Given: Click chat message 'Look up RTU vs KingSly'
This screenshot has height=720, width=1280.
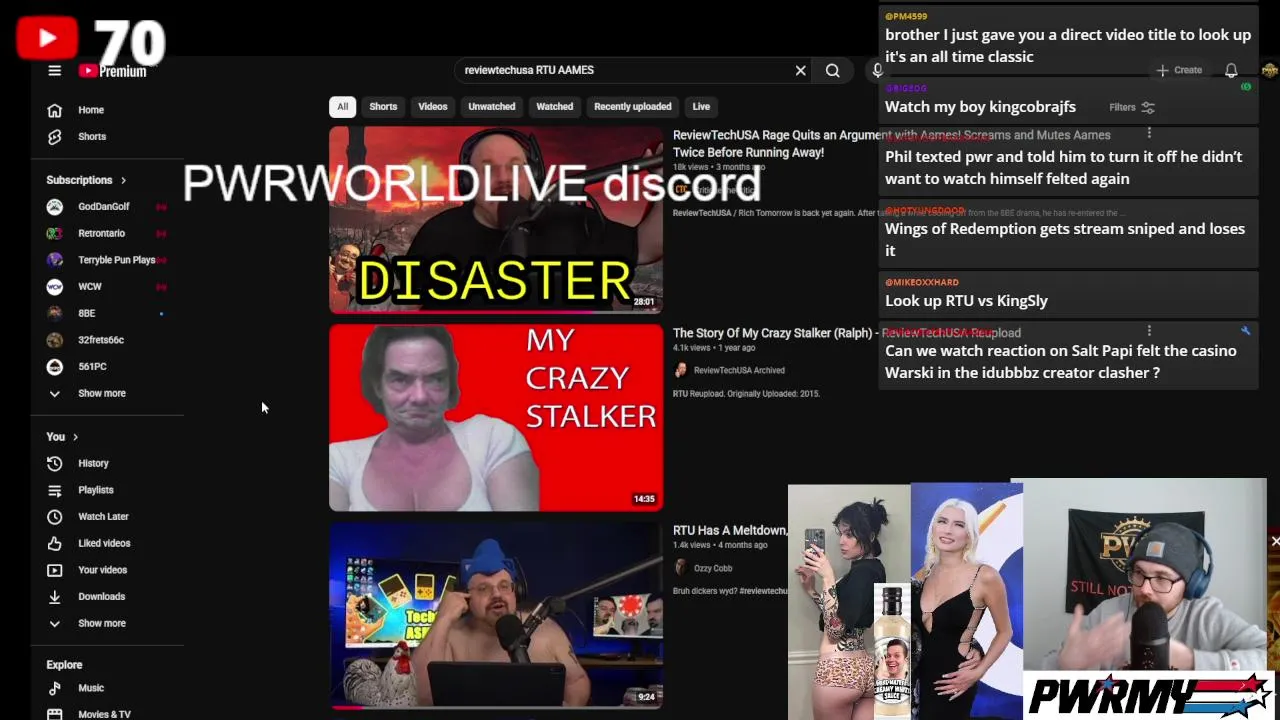Looking at the screenshot, I should tap(967, 301).
